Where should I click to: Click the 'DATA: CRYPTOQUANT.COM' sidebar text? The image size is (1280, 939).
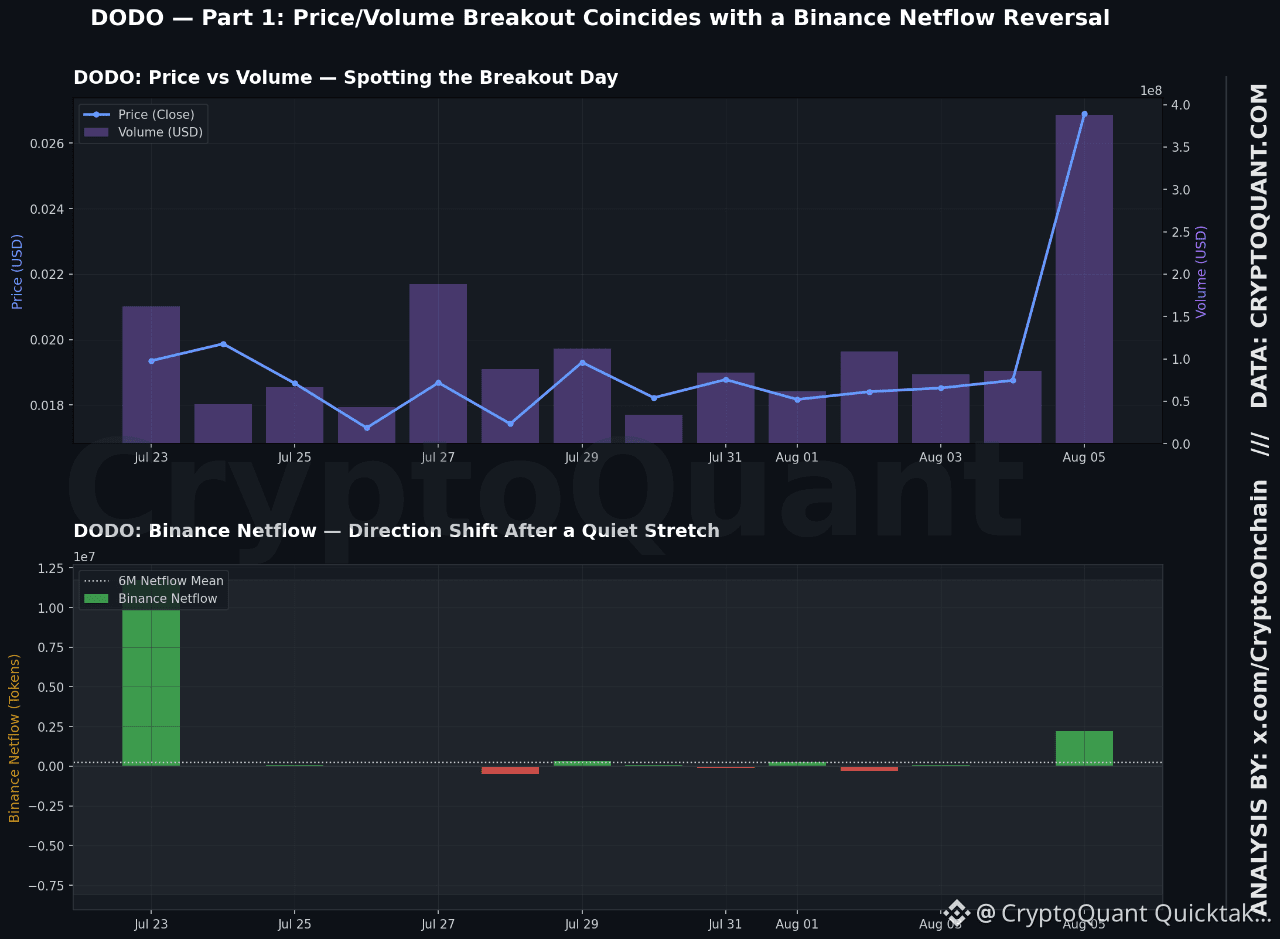click(x=1259, y=245)
